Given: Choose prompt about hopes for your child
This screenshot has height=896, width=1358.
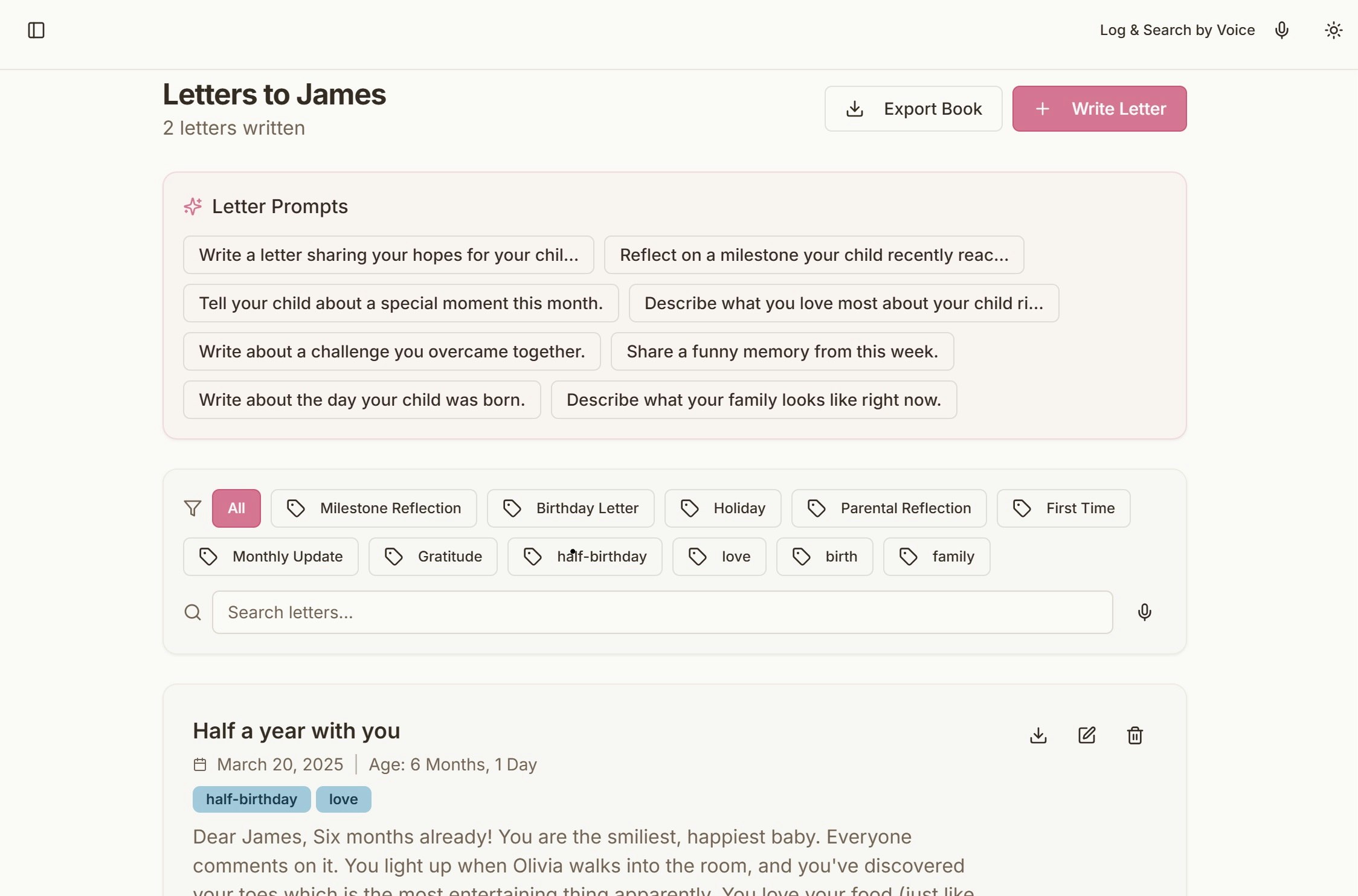Looking at the screenshot, I should coord(388,255).
